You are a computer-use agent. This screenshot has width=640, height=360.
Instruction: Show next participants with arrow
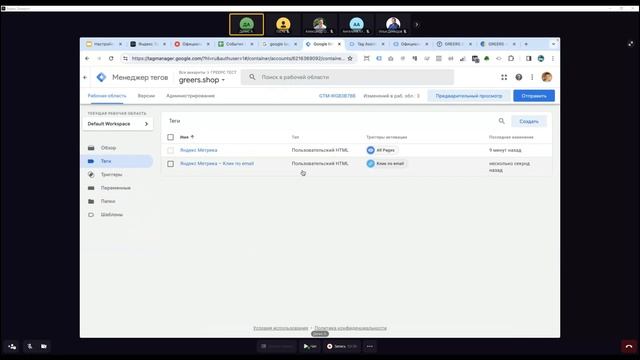click(417, 24)
